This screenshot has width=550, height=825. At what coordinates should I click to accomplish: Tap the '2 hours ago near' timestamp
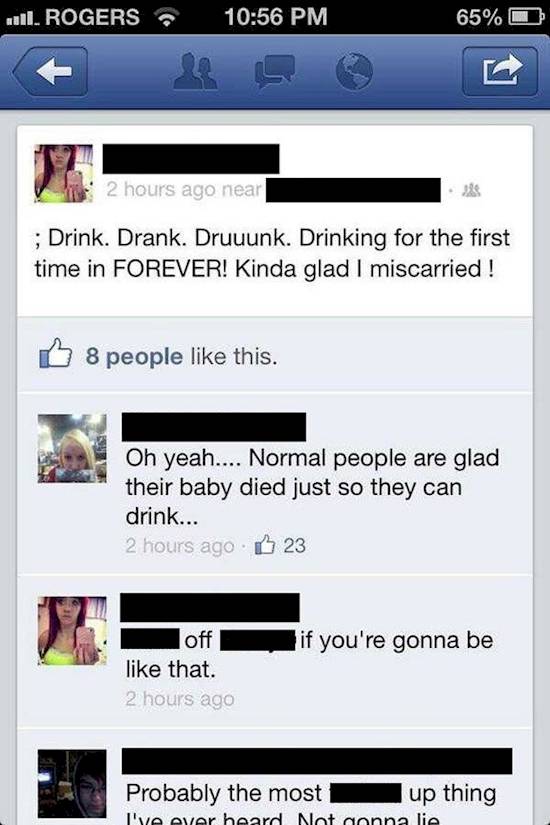click(x=184, y=189)
